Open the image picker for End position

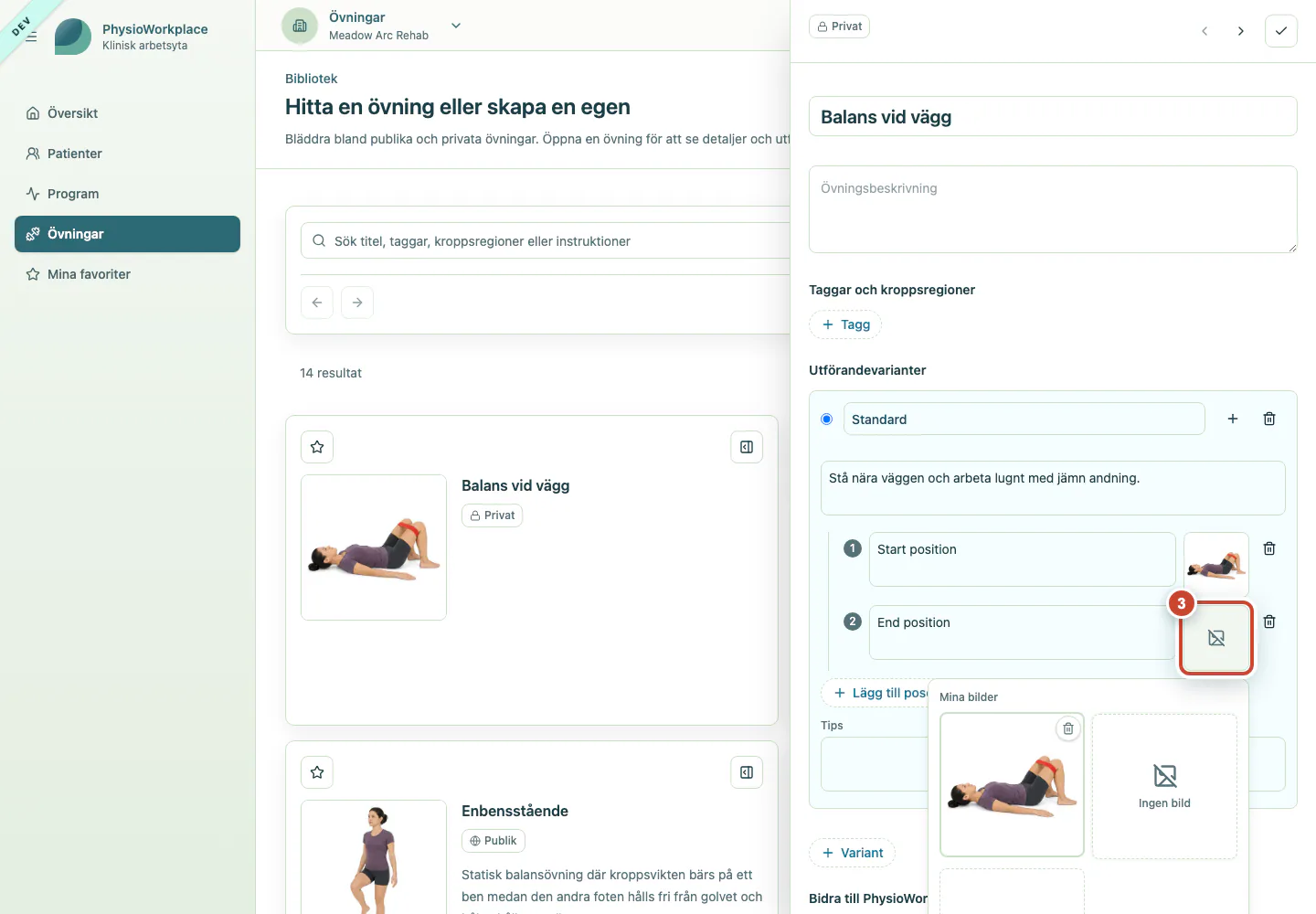(1216, 638)
